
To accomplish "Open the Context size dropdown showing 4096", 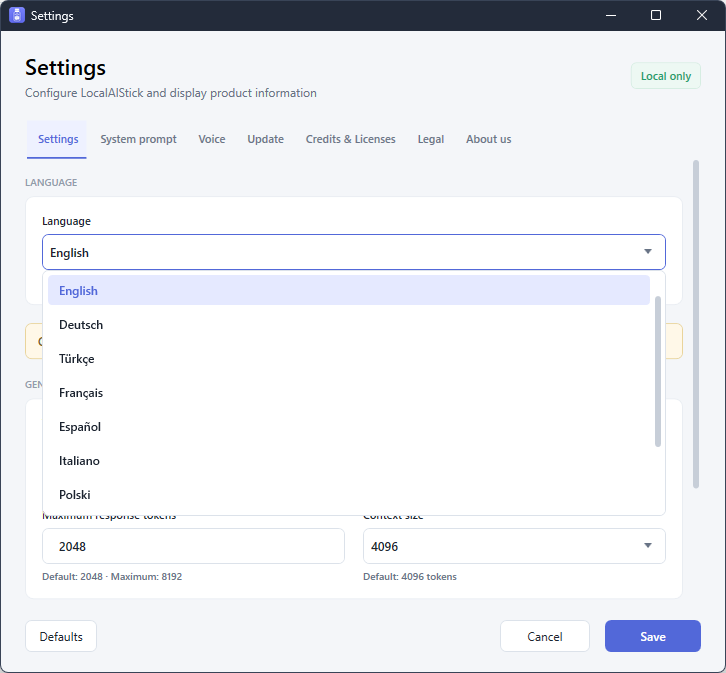I will pyautogui.click(x=514, y=546).
